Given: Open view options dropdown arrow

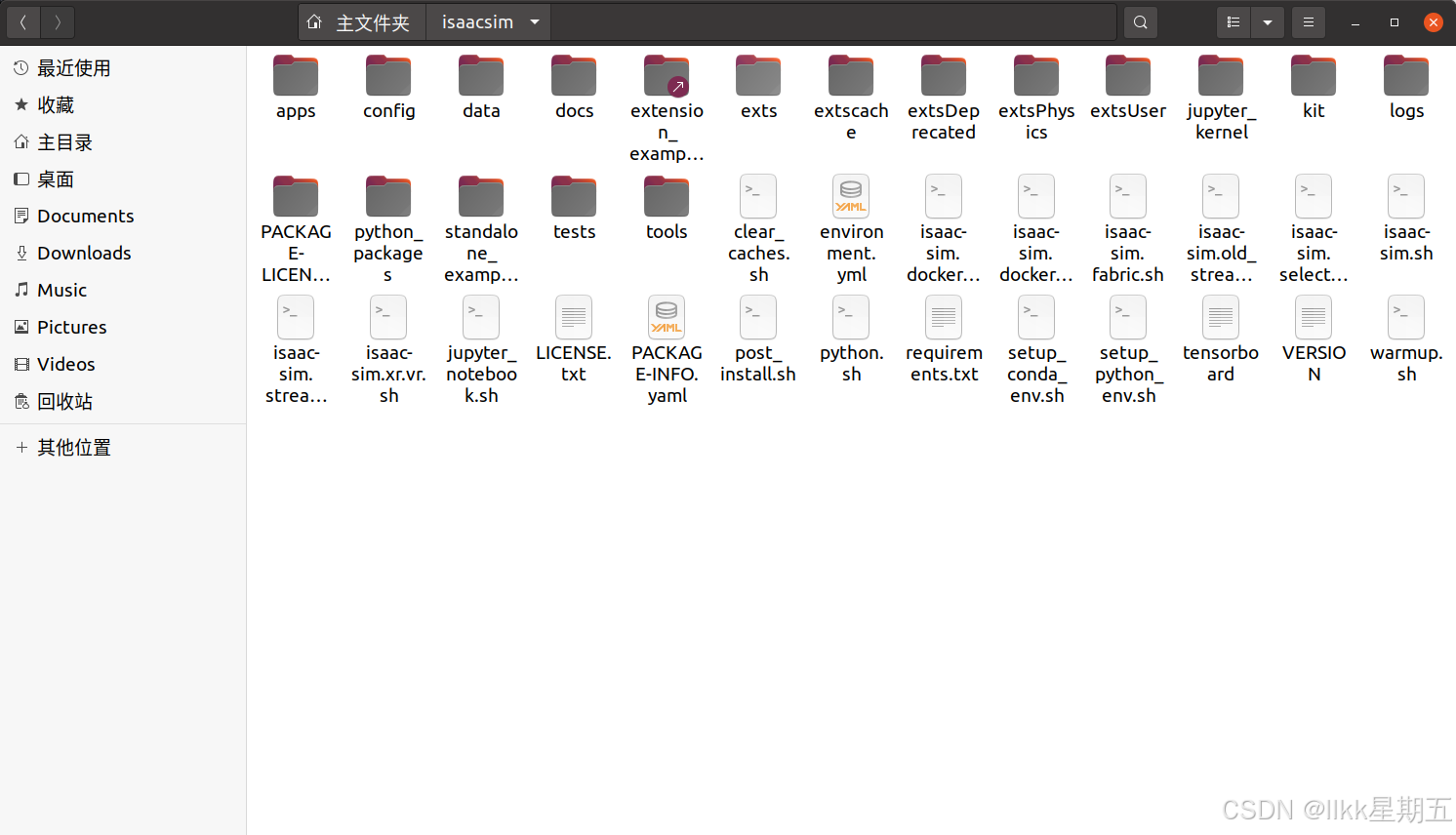Looking at the screenshot, I should [x=1268, y=21].
